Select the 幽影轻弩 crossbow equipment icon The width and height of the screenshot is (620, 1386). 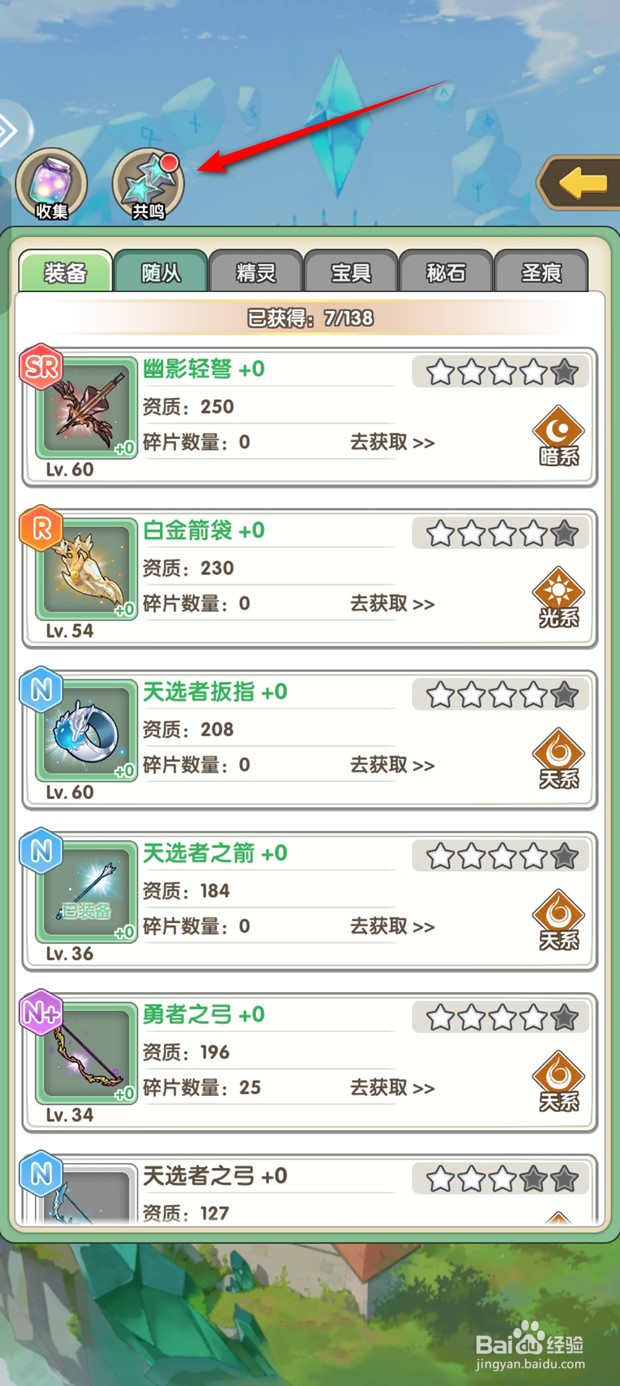[86, 409]
